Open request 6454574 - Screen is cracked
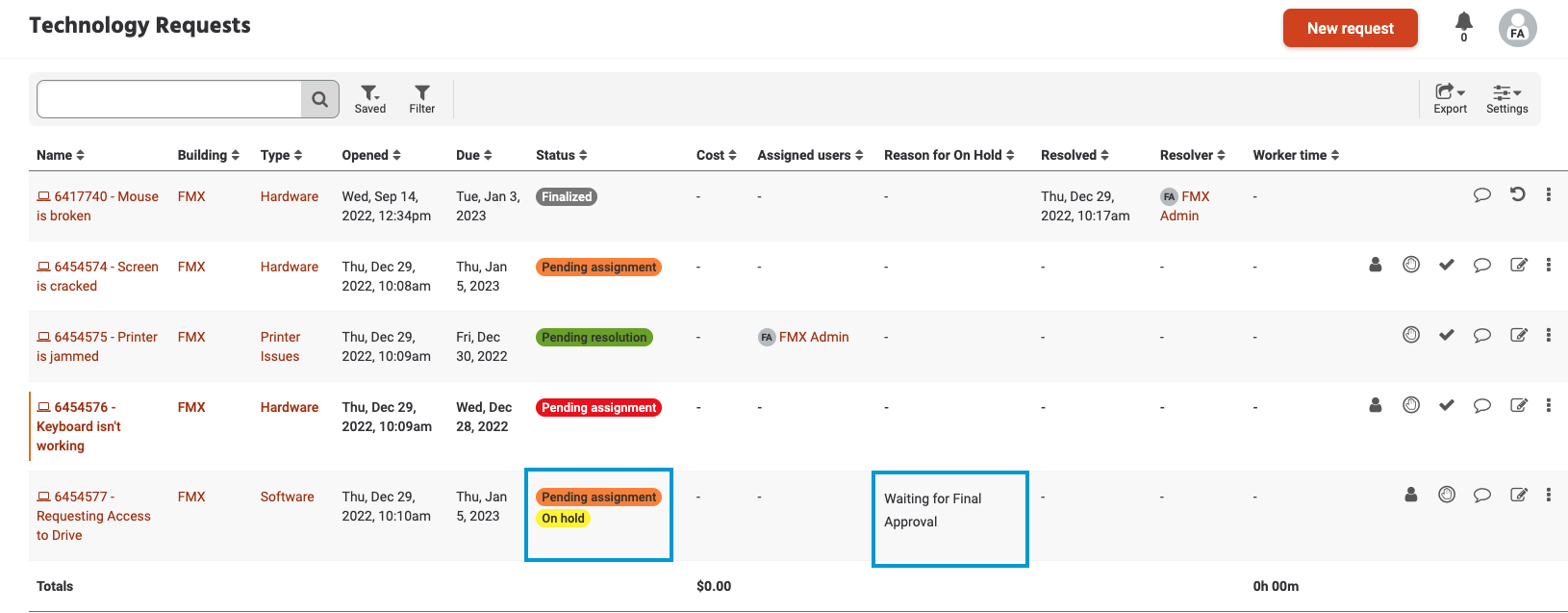 97,276
